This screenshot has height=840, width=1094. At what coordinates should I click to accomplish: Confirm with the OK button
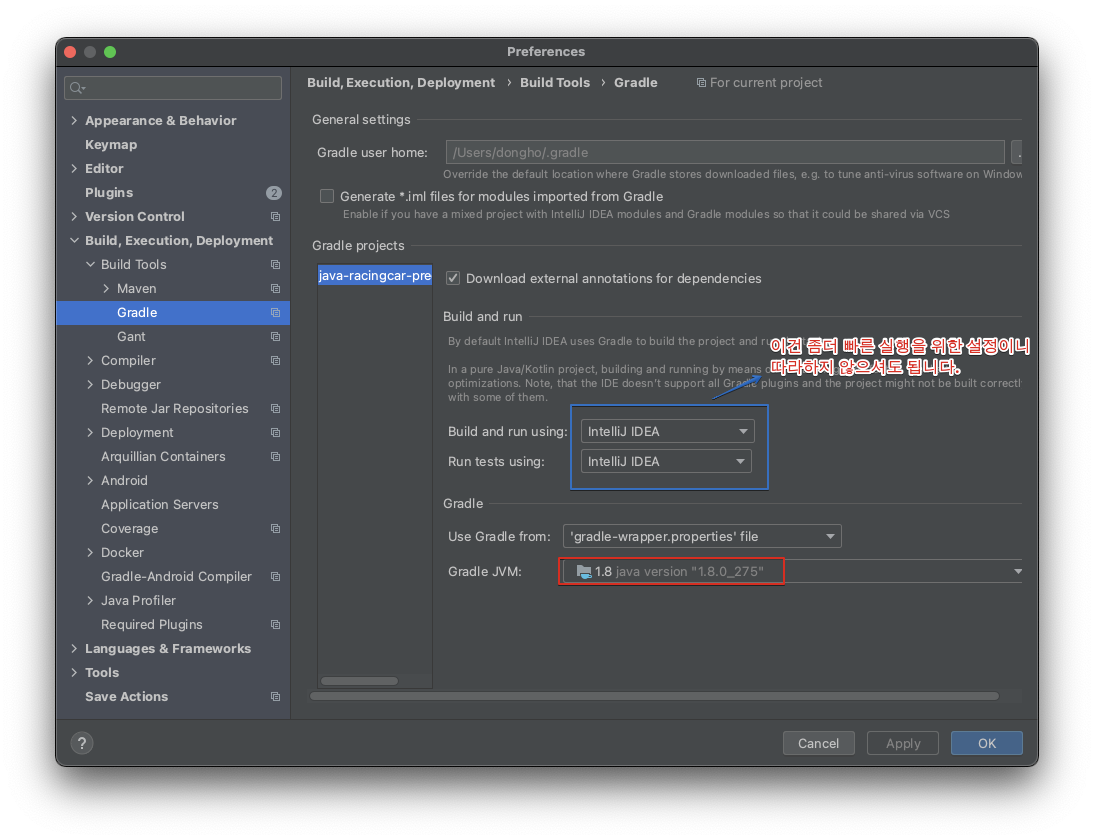(x=987, y=743)
